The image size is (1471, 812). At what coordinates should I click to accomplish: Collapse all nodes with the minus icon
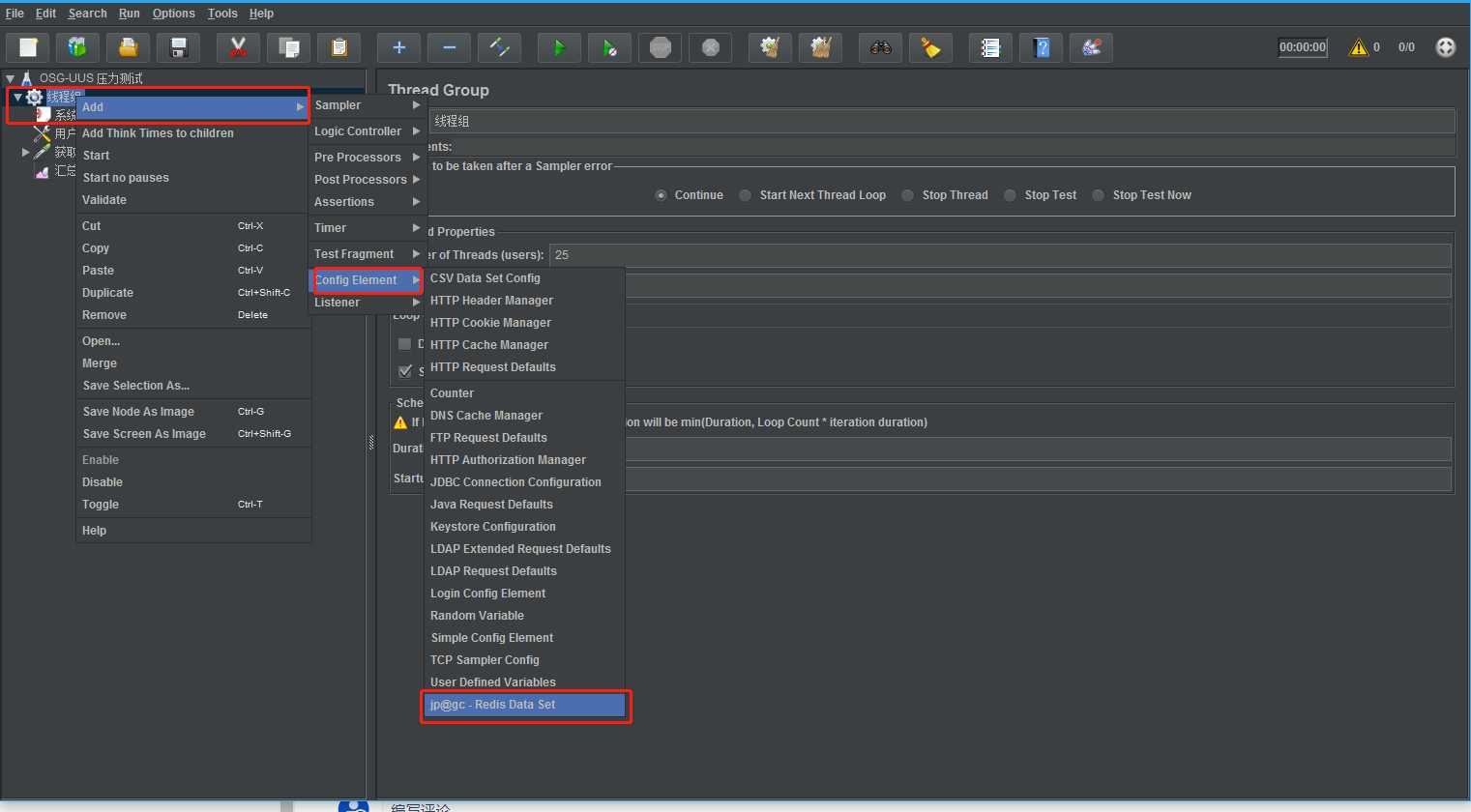click(449, 47)
